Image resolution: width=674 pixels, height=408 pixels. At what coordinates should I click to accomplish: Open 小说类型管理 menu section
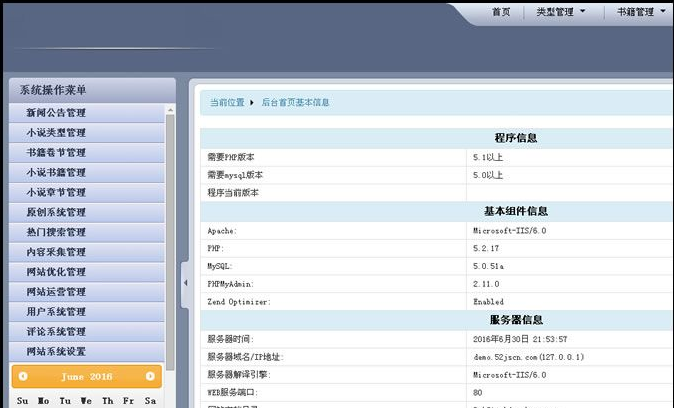56,133
